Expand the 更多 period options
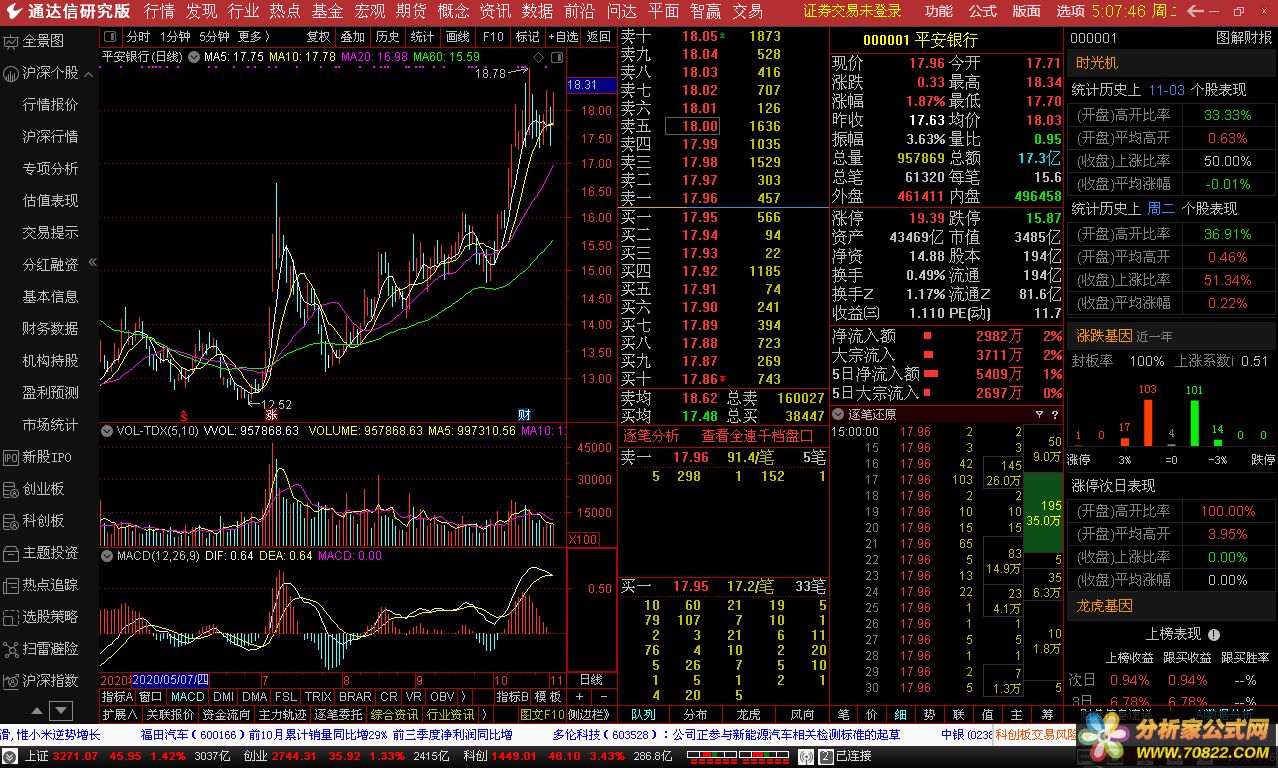 click(254, 37)
